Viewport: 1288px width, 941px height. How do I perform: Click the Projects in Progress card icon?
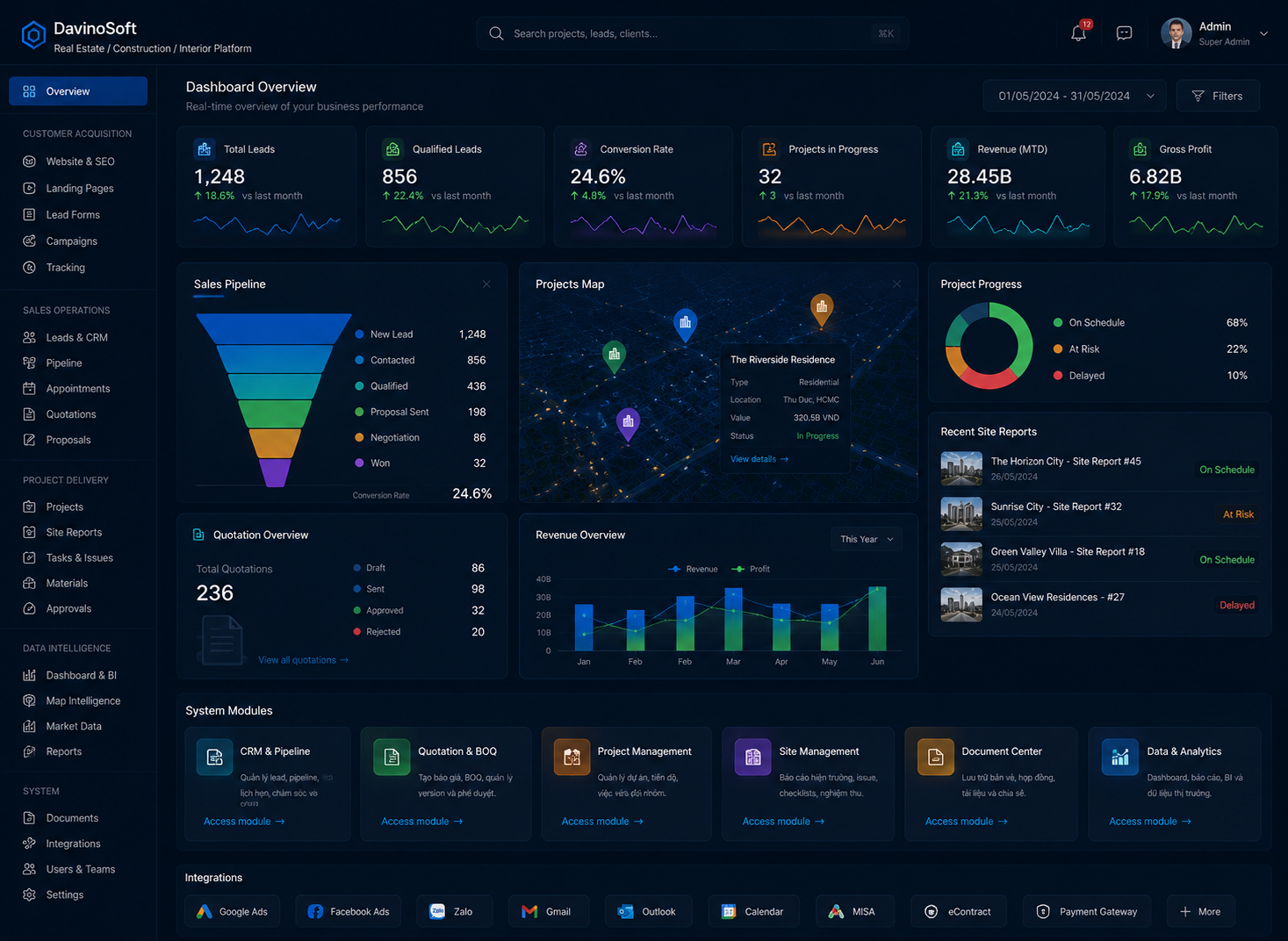coord(769,149)
